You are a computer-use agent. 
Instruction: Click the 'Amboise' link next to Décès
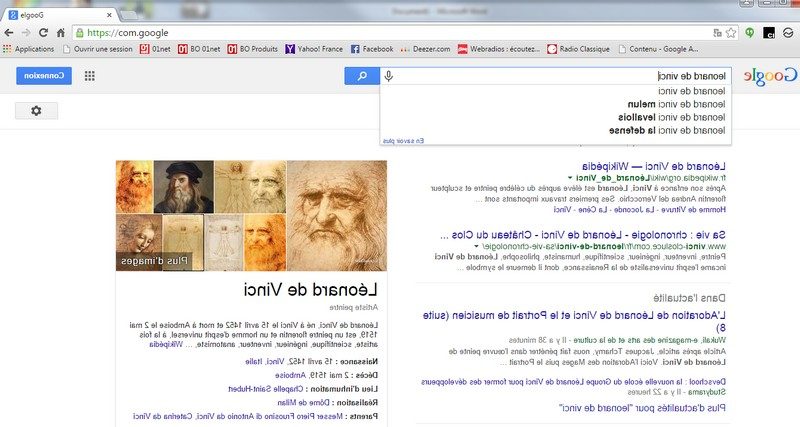point(291,375)
